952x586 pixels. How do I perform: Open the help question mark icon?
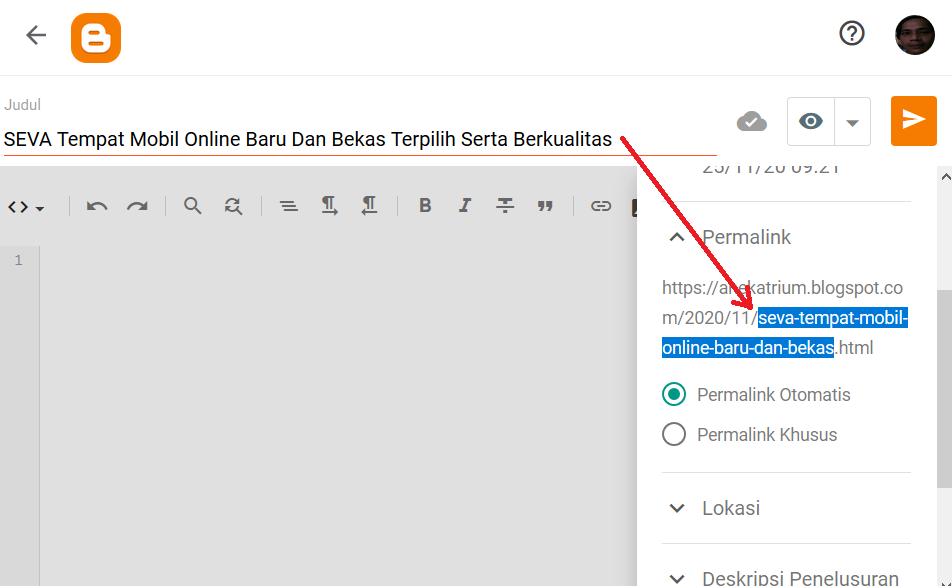852,33
